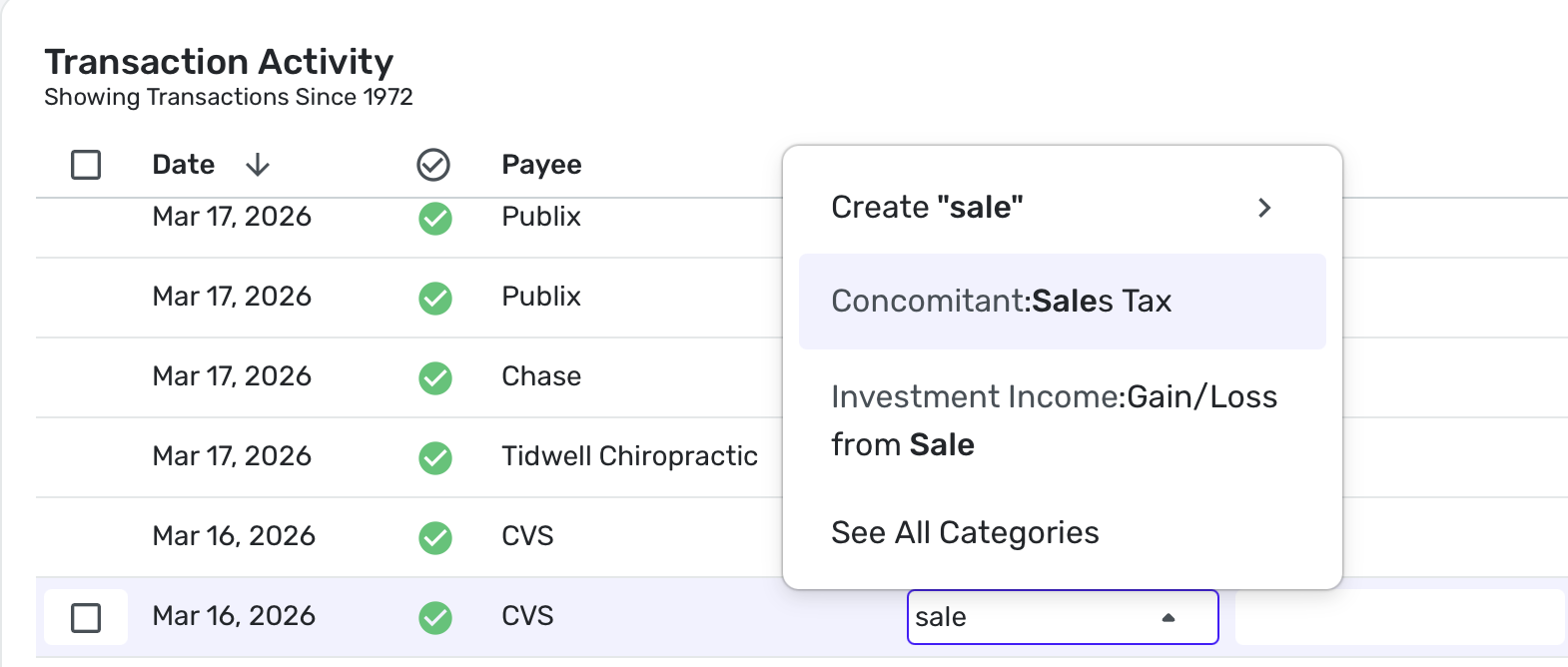Click green checkmark for unselected CVS row
This screenshot has width=1568, height=667.
(x=435, y=537)
